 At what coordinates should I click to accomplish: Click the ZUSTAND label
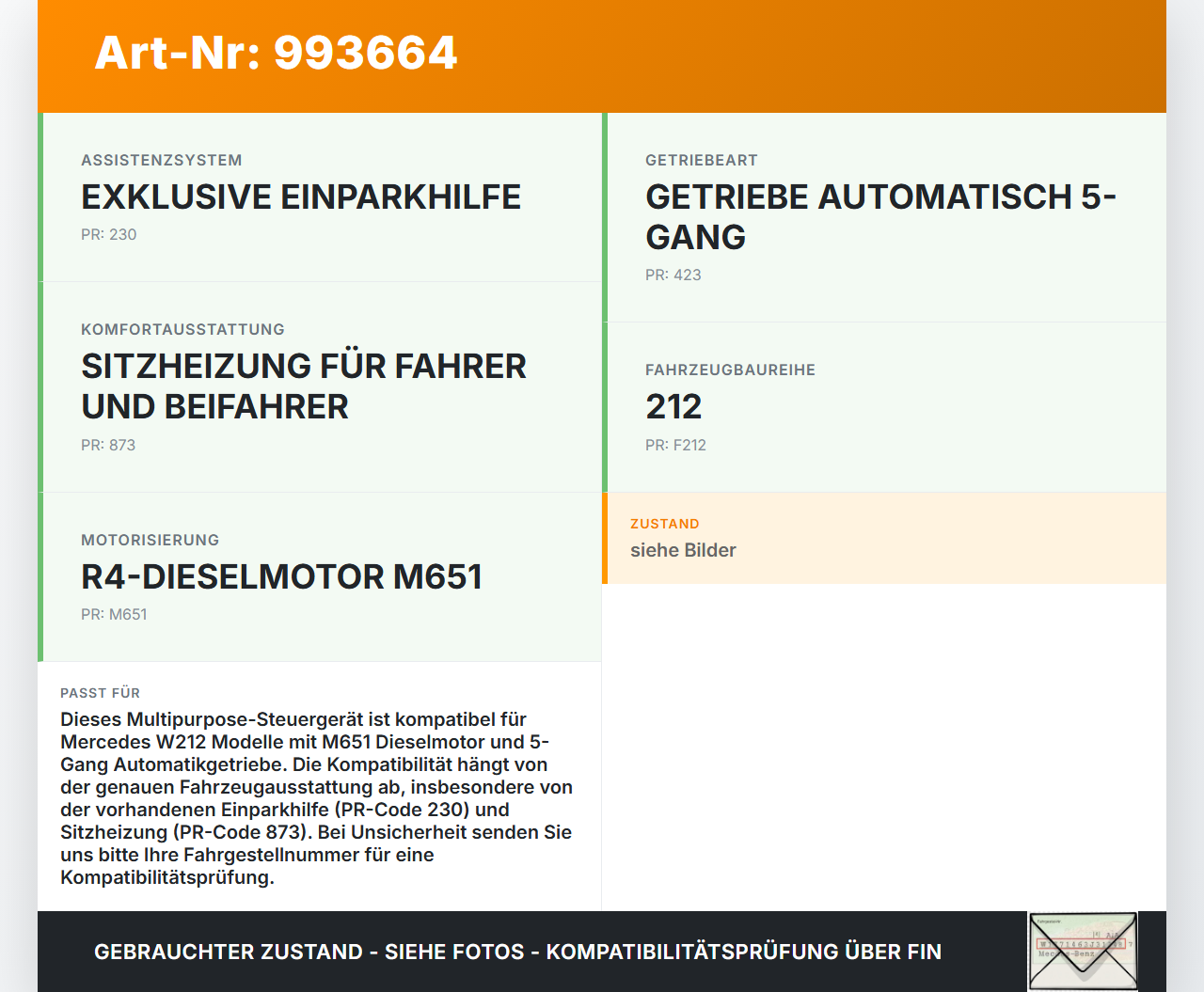[665, 524]
